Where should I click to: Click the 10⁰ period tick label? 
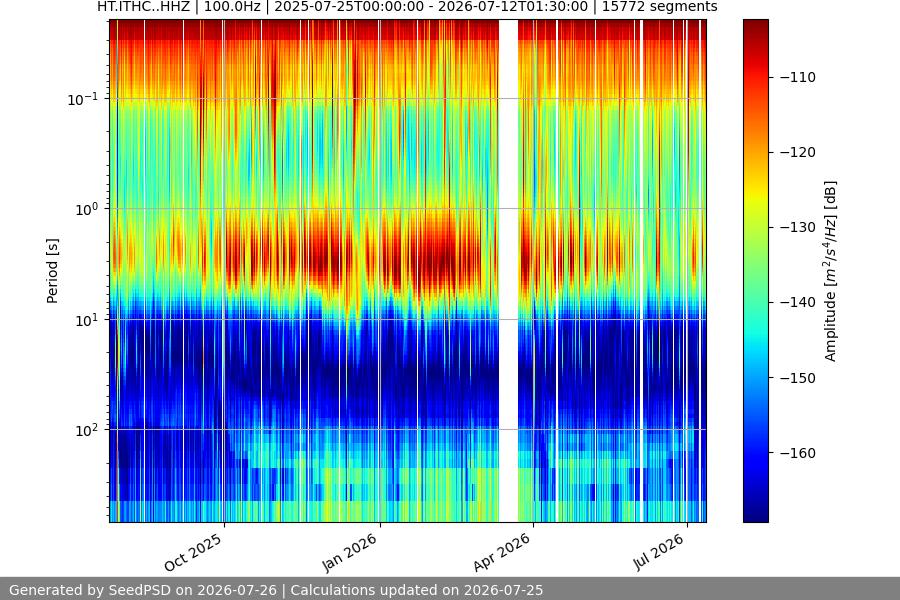[87, 210]
